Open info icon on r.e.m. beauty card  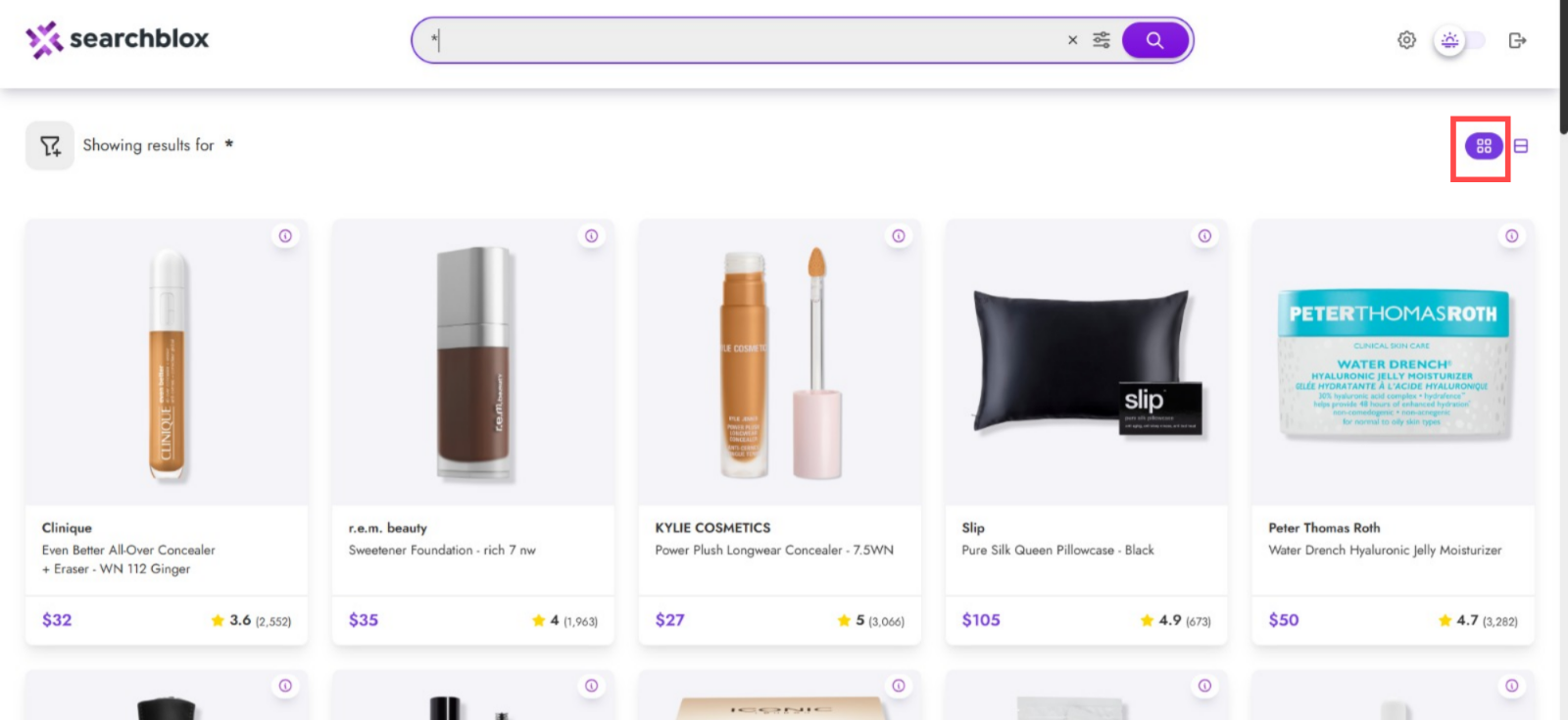tap(592, 236)
